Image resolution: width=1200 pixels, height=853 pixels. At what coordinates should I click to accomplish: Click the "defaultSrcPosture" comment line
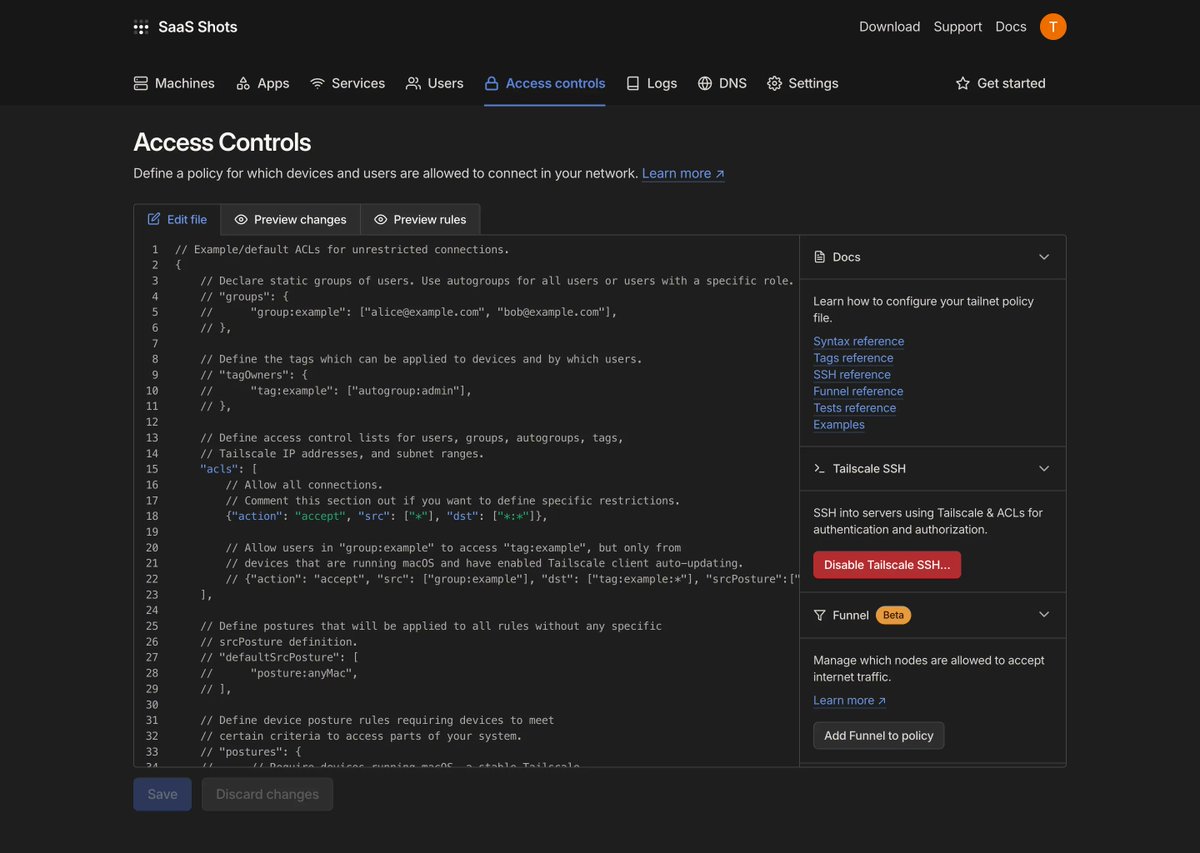tap(279, 657)
